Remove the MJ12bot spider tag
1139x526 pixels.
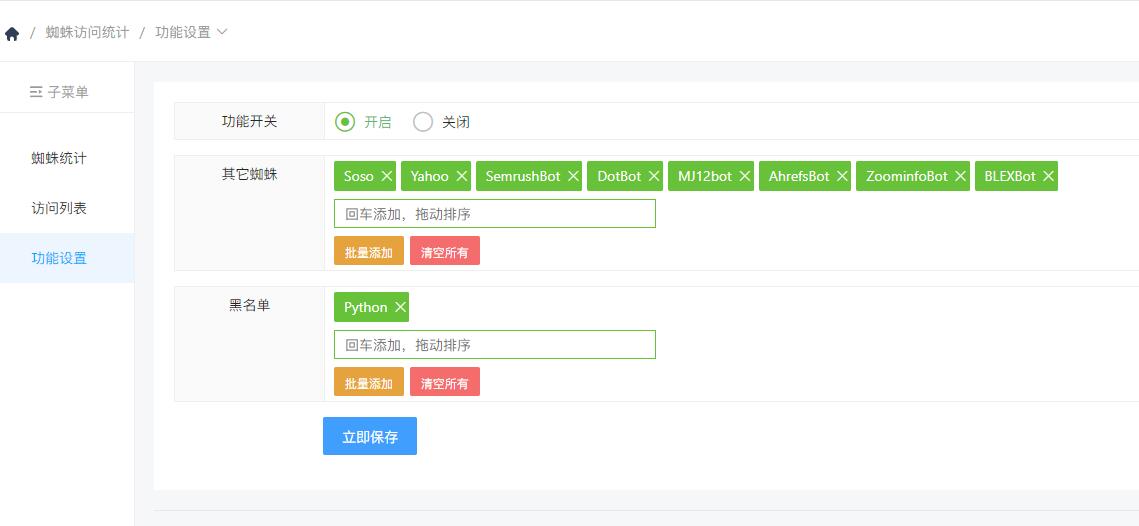(x=745, y=177)
